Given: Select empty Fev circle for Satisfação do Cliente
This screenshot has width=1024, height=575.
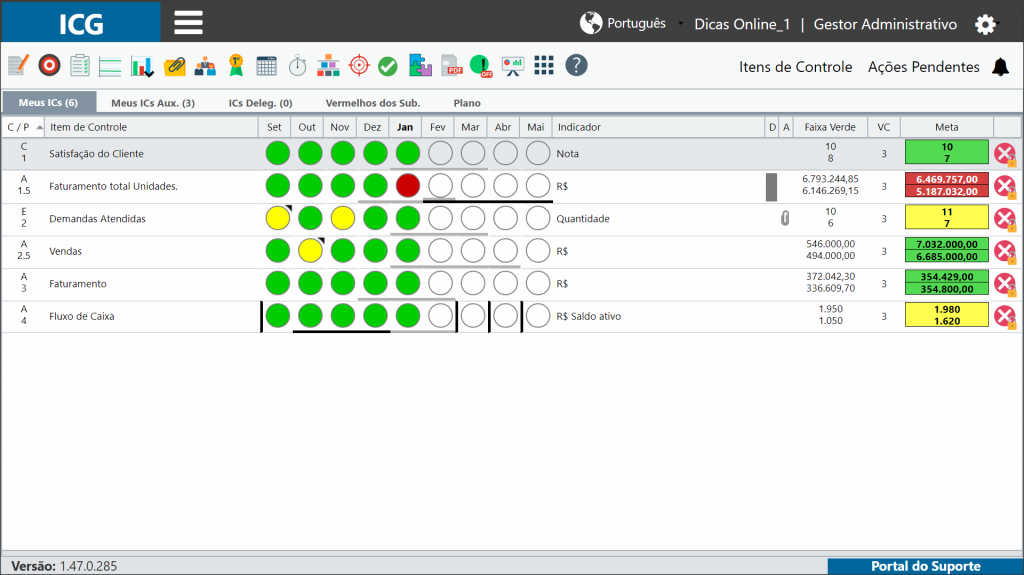Looking at the screenshot, I should click(x=440, y=154).
